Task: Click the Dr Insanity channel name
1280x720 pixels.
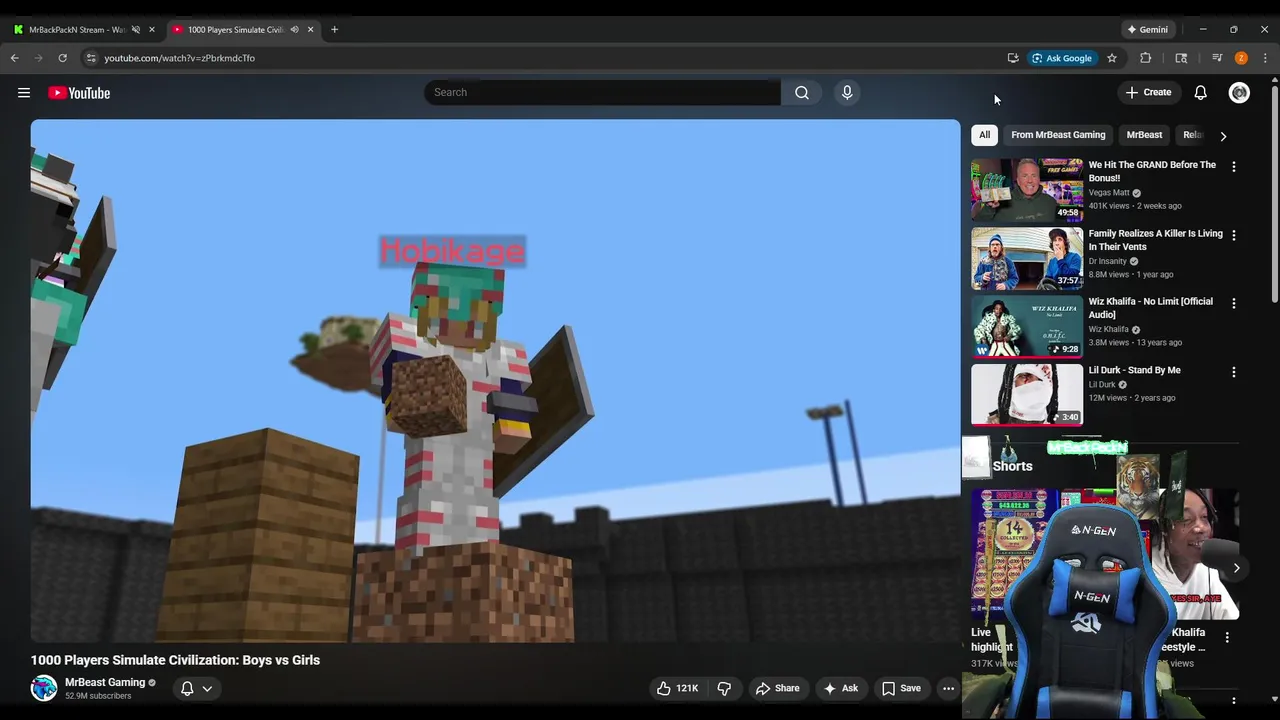Action: coord(1107,261)
